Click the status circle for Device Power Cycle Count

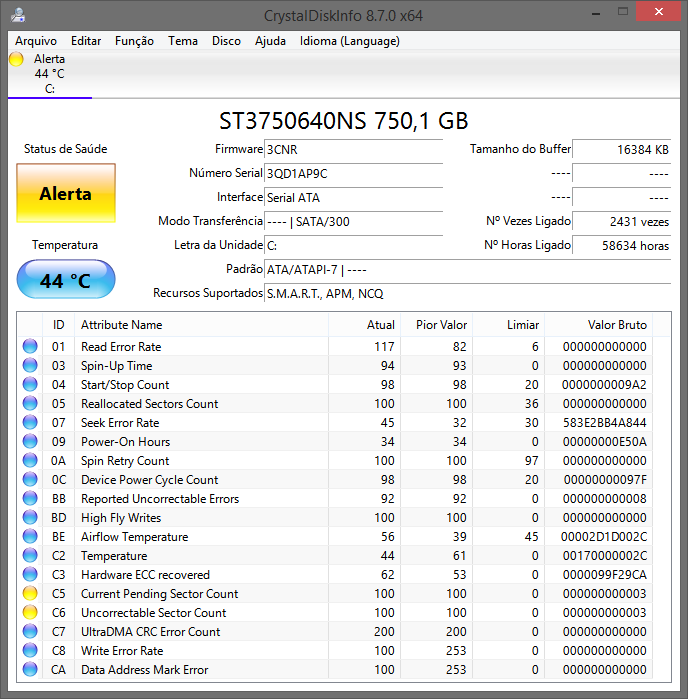(30, 479)
